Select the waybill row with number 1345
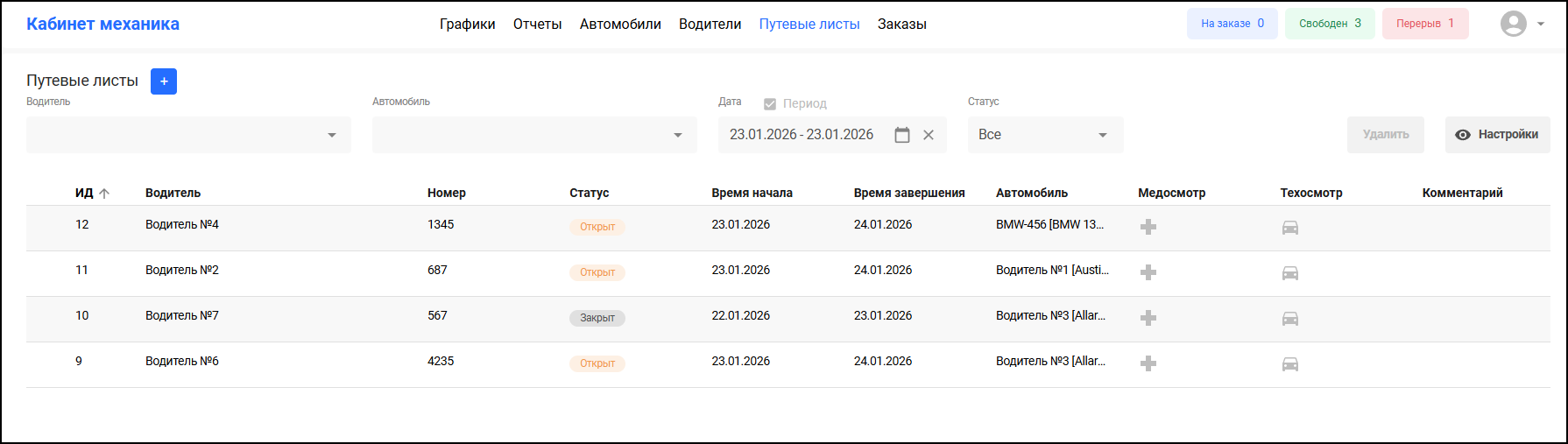The image size is (1568, 444). click(441, 225)
